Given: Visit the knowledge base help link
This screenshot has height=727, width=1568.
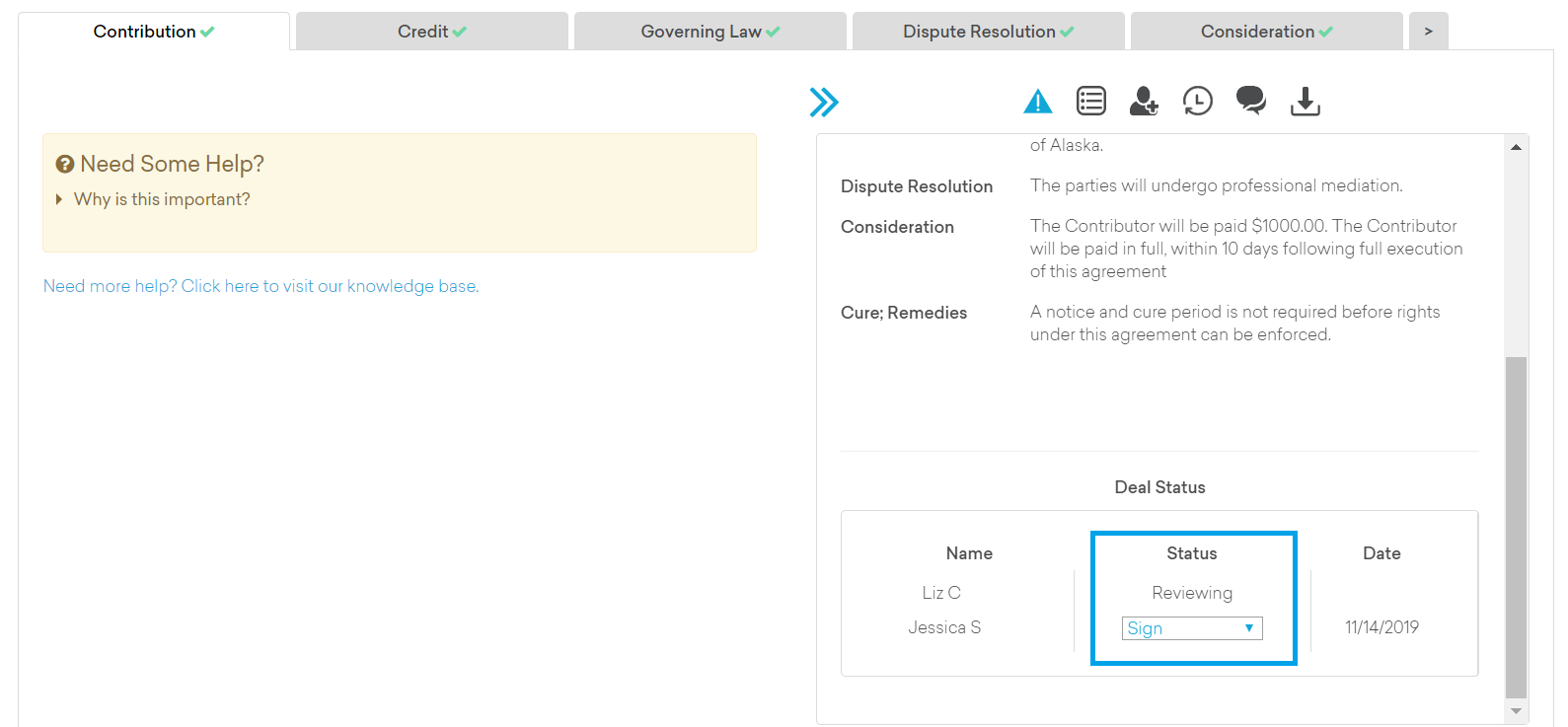Looking at the screenshot, I should pyautogui.click(x=261, y=286).
